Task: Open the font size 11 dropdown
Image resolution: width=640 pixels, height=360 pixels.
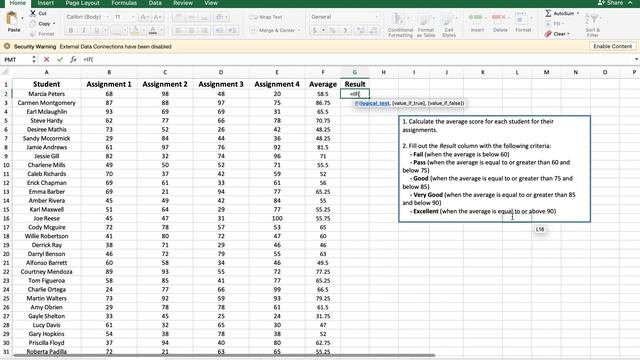Action: point(133,17)
